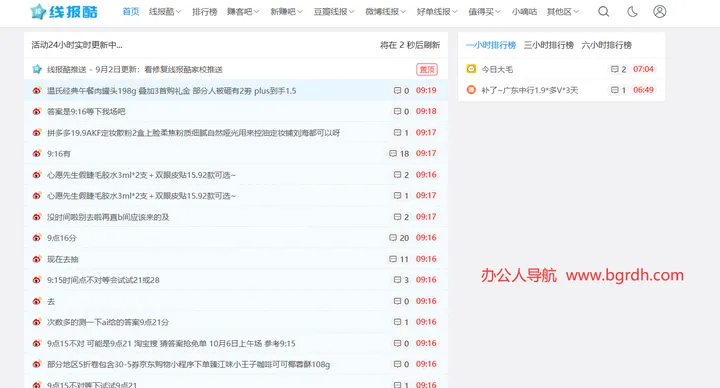Click the 将在 2 秒后刷新 refresh countdown text

(410, 45)
